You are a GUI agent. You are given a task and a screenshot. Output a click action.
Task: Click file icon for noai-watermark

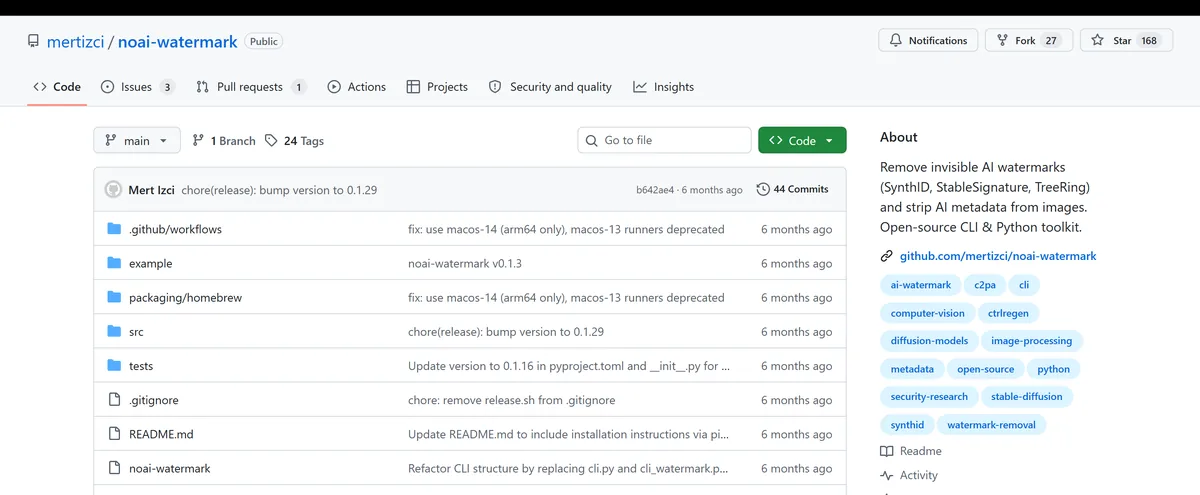point(114,468)
